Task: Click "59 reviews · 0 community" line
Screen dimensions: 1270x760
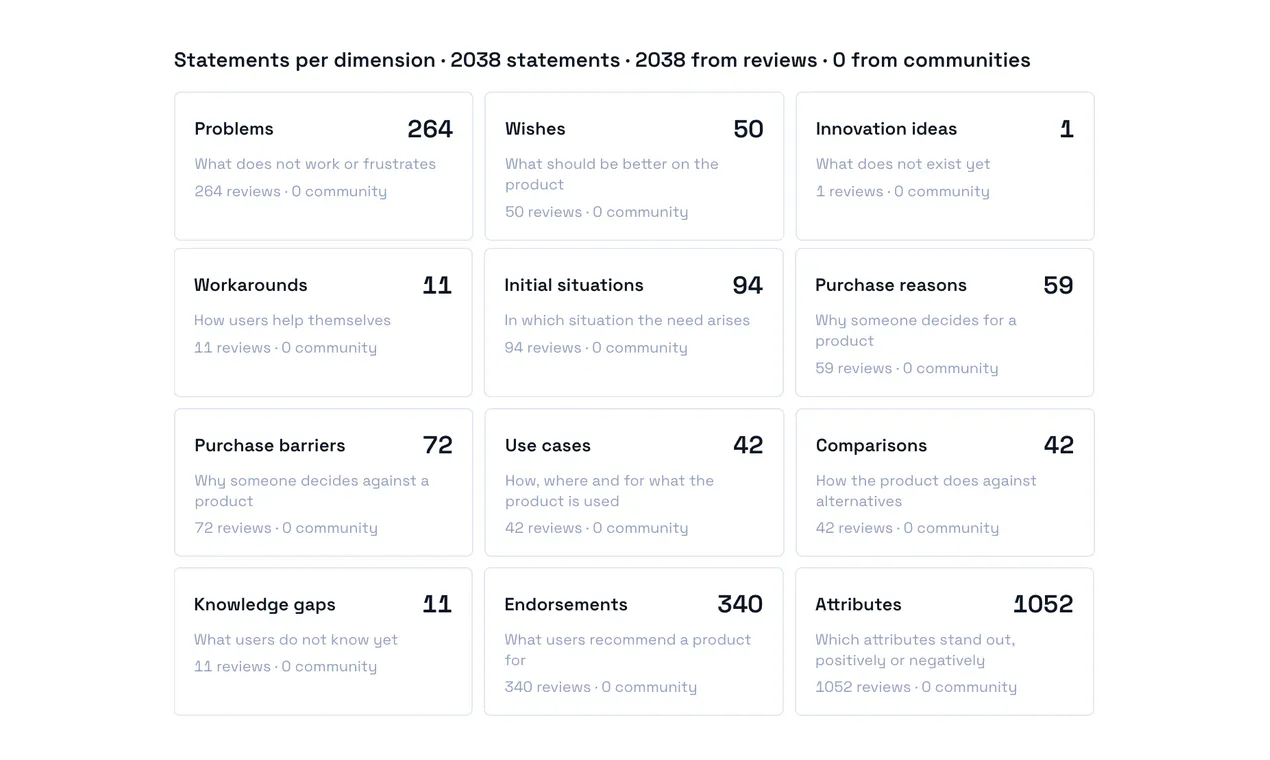Action: [x=907, y=368]
